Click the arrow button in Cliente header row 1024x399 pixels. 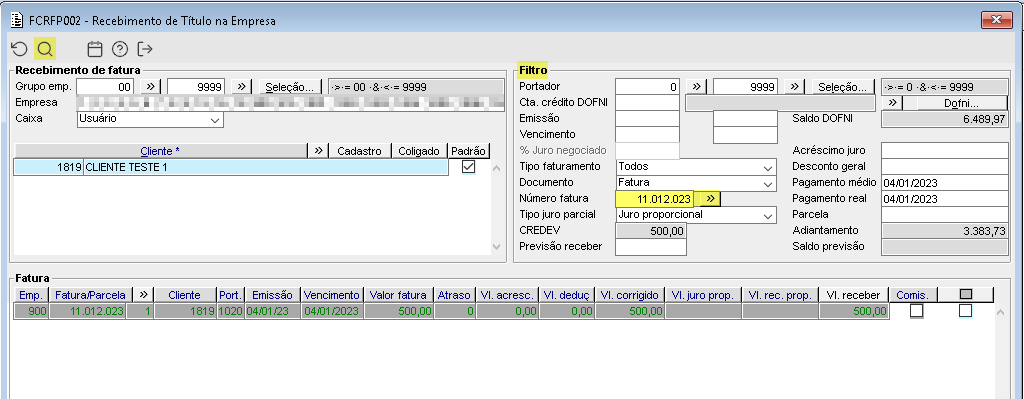[x=318, y=151]
